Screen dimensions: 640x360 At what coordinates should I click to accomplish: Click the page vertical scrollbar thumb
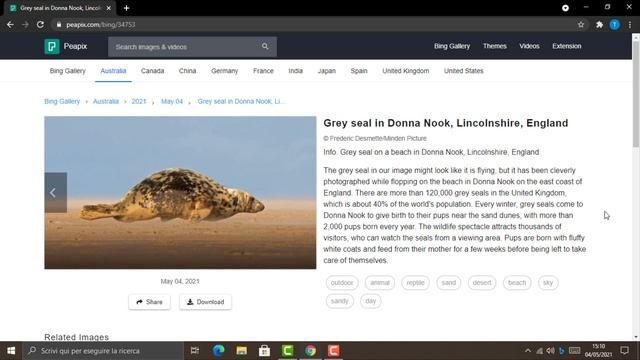pyautogui.click(x=636, y=94)
